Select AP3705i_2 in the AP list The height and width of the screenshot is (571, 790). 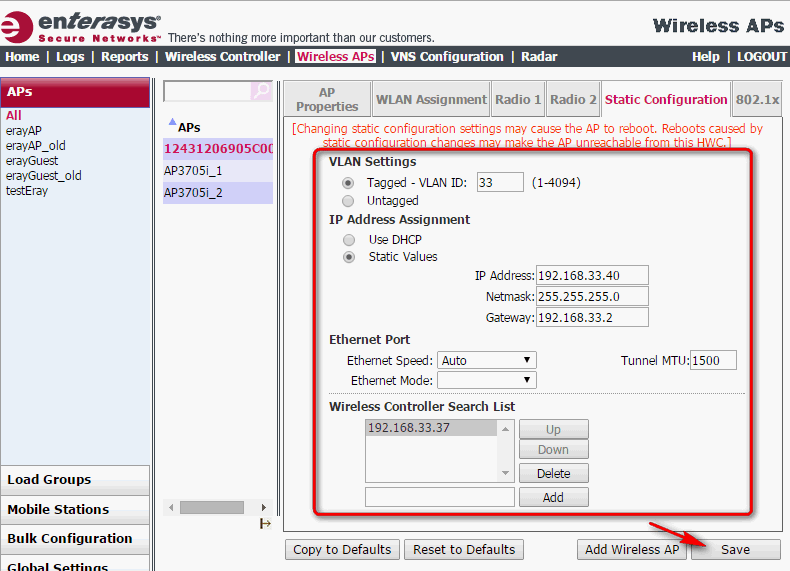[x=218, y=193]
